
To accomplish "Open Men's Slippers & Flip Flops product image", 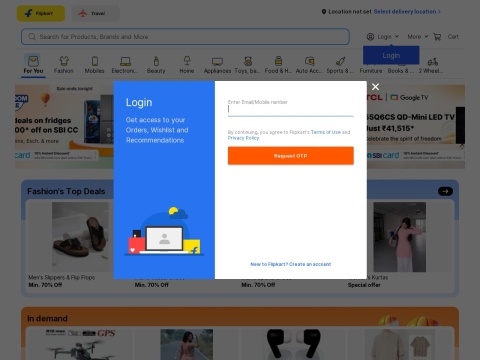I will [80, 236].
